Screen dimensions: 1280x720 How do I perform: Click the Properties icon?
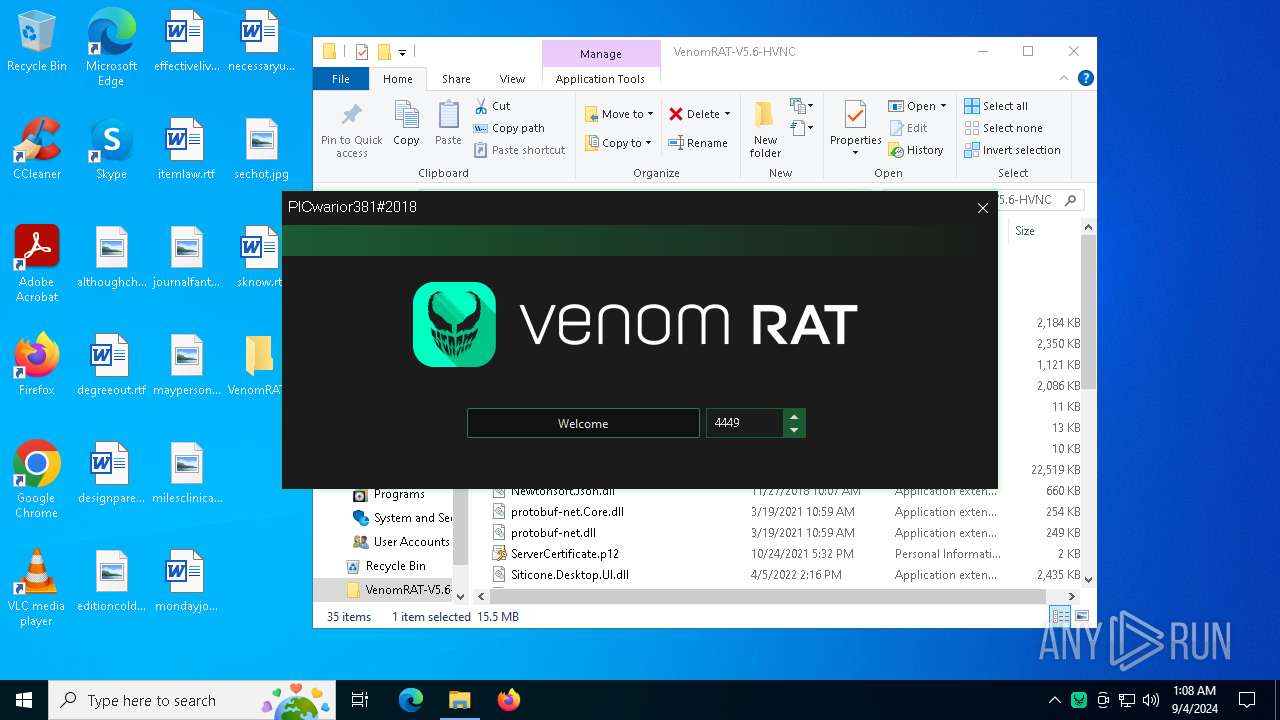pyautogui.click(x=855, y=115)
